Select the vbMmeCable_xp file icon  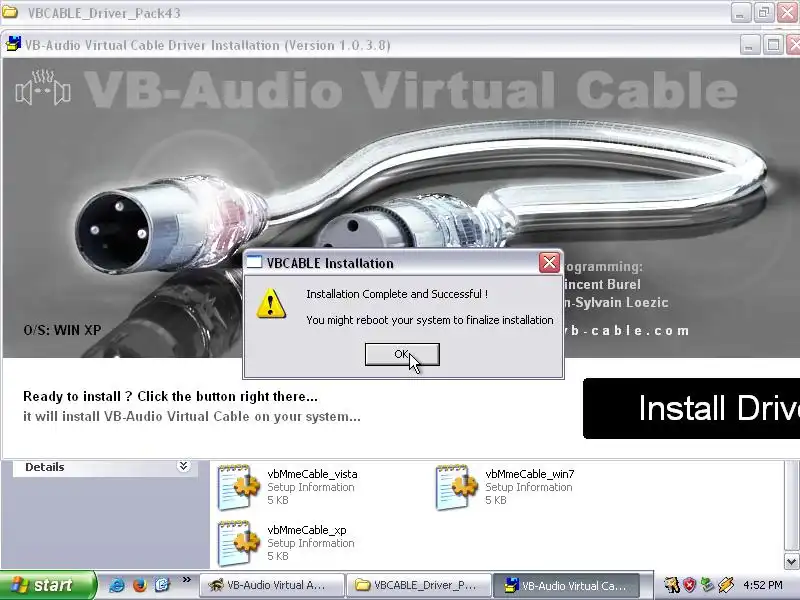(239, 543)
